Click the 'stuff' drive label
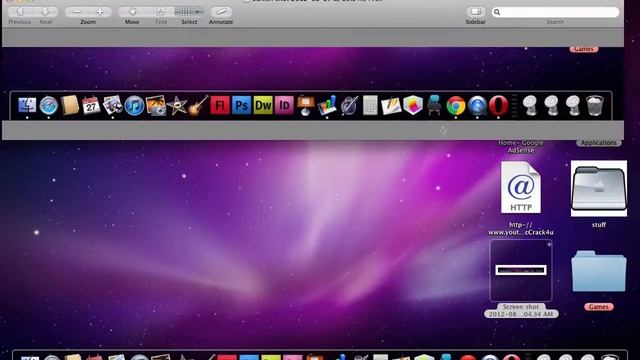 (x=599, y=225)
